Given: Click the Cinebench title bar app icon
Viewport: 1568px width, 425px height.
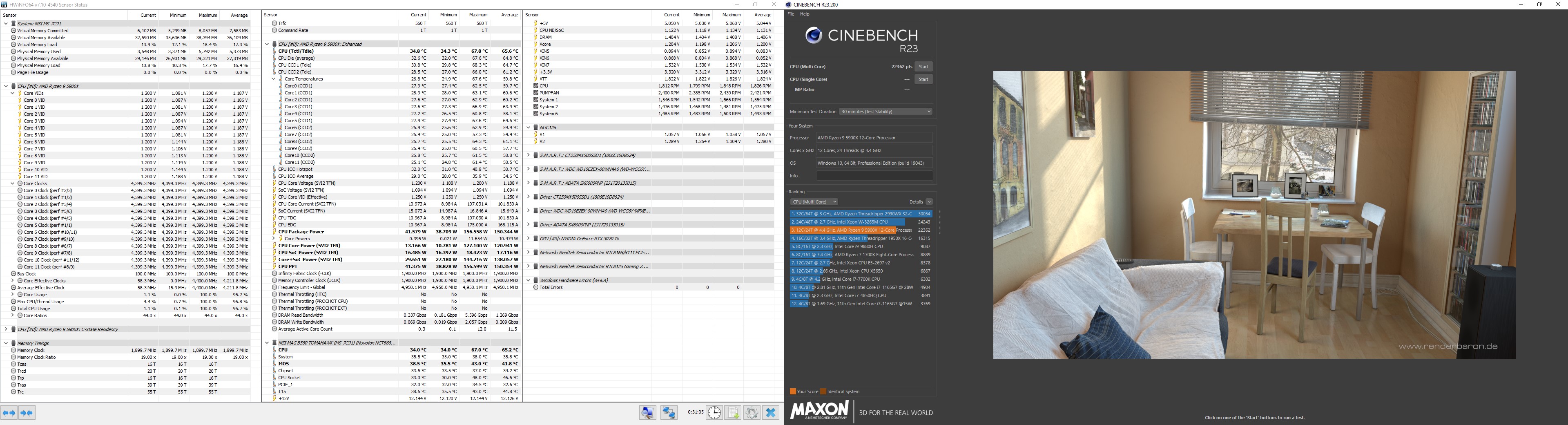Looking at the screenshot, I should [x=789, y=5].
